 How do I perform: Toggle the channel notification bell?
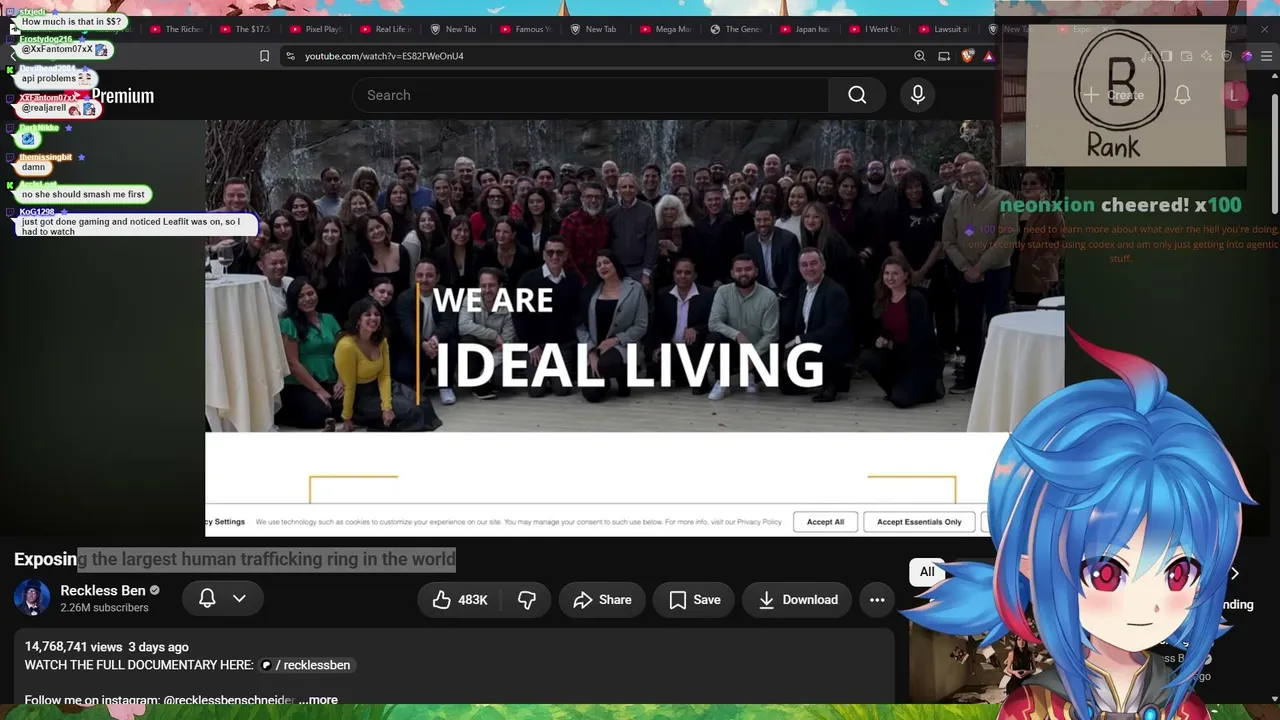[207, 598]
